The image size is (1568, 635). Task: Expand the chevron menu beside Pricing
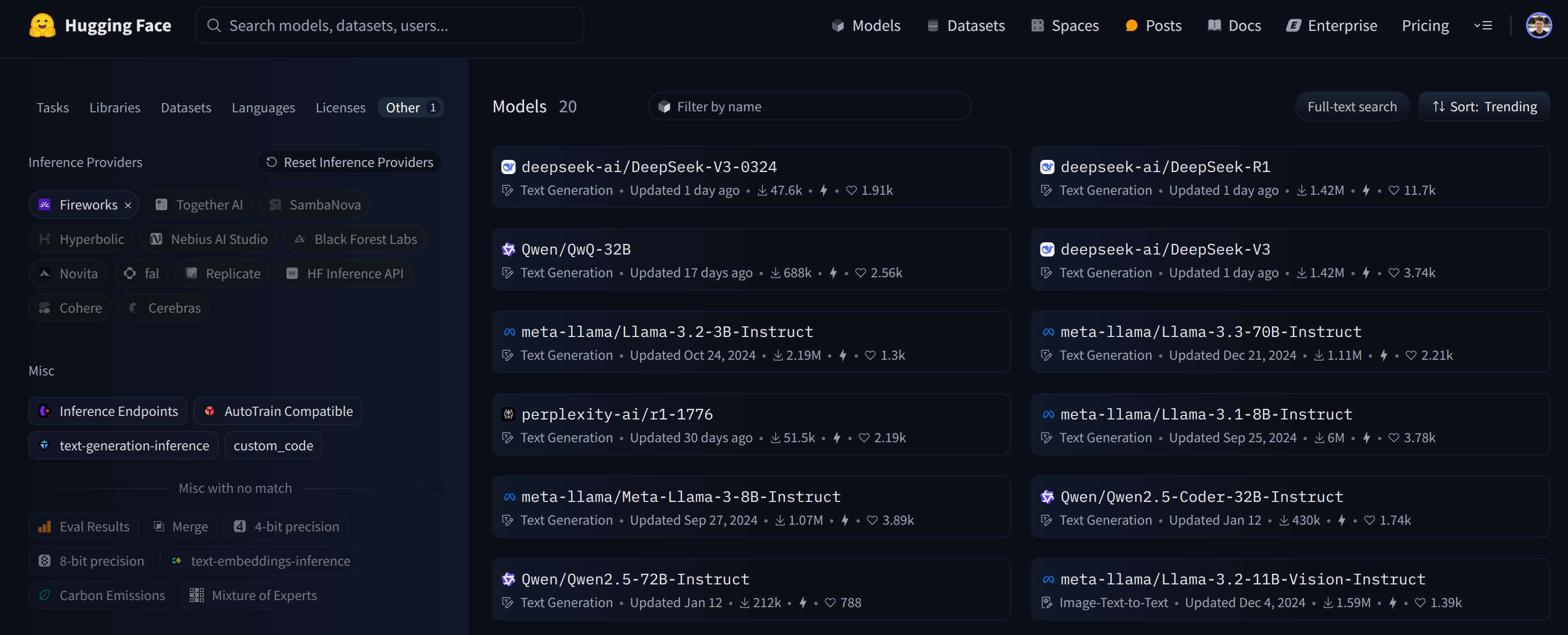(x=1484, y=26)
